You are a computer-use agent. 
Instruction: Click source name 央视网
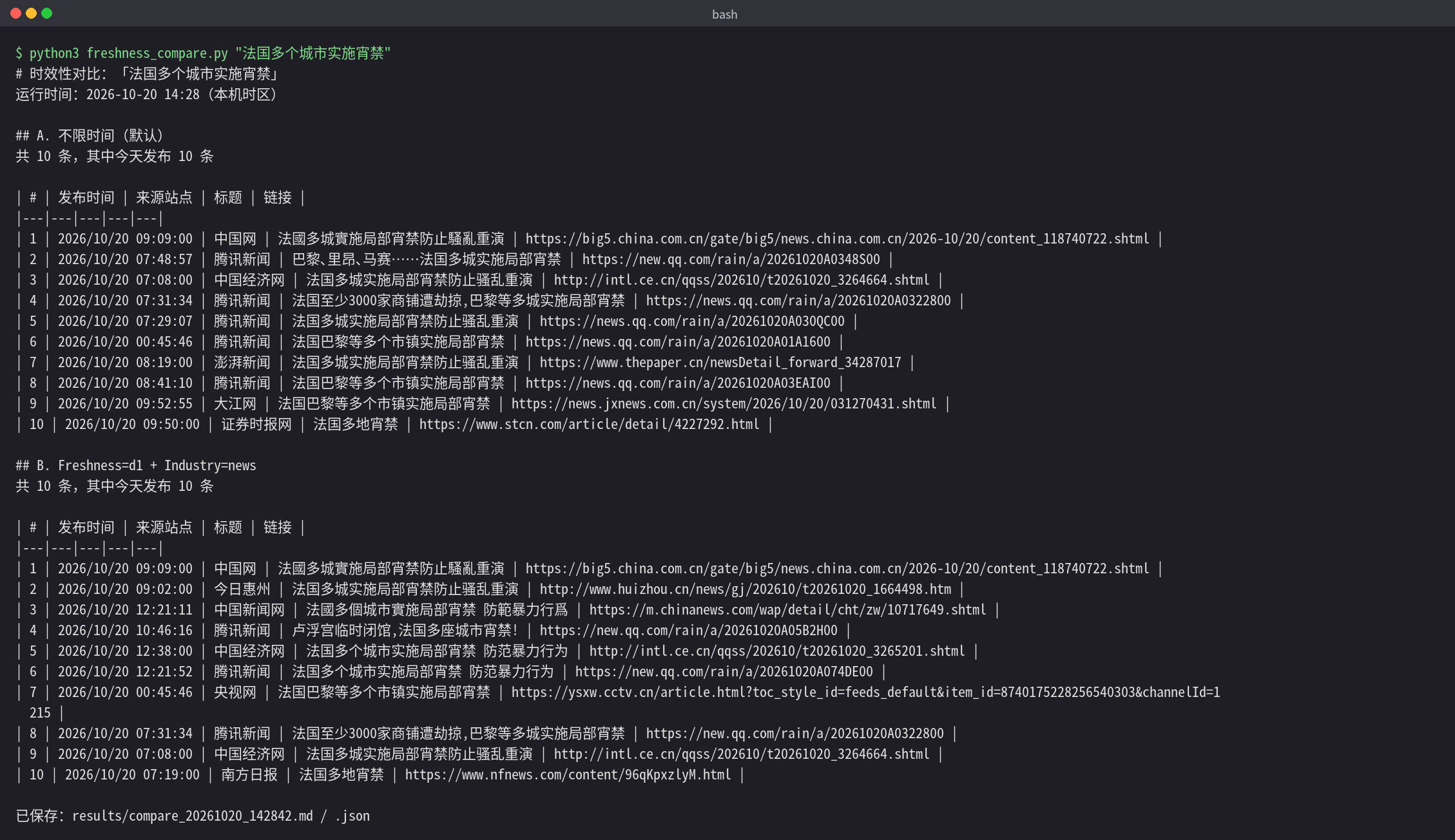click(235, 692)
